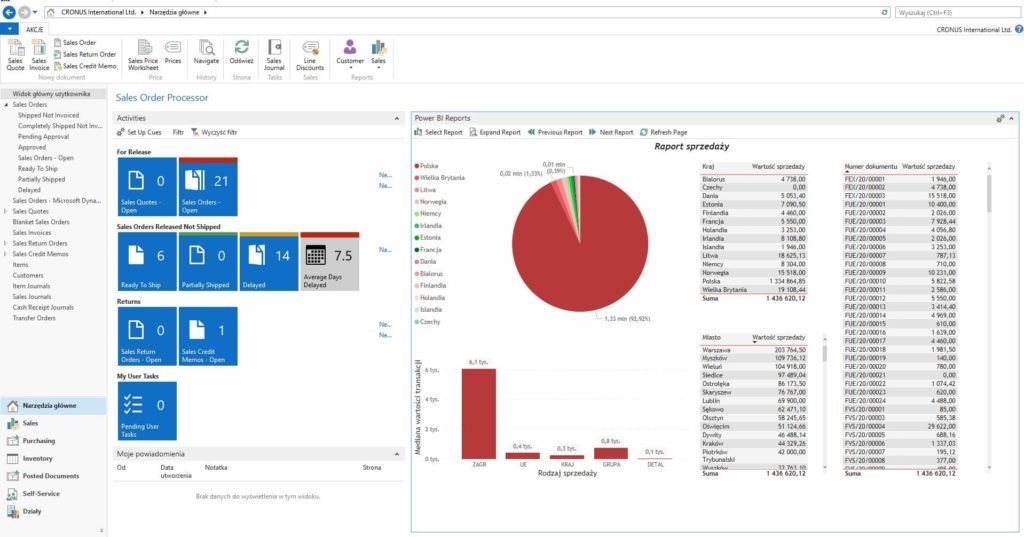Open the Self-Service navigation menu
The height and width of the screenshot is (537, 1024).
coord(53,494)
